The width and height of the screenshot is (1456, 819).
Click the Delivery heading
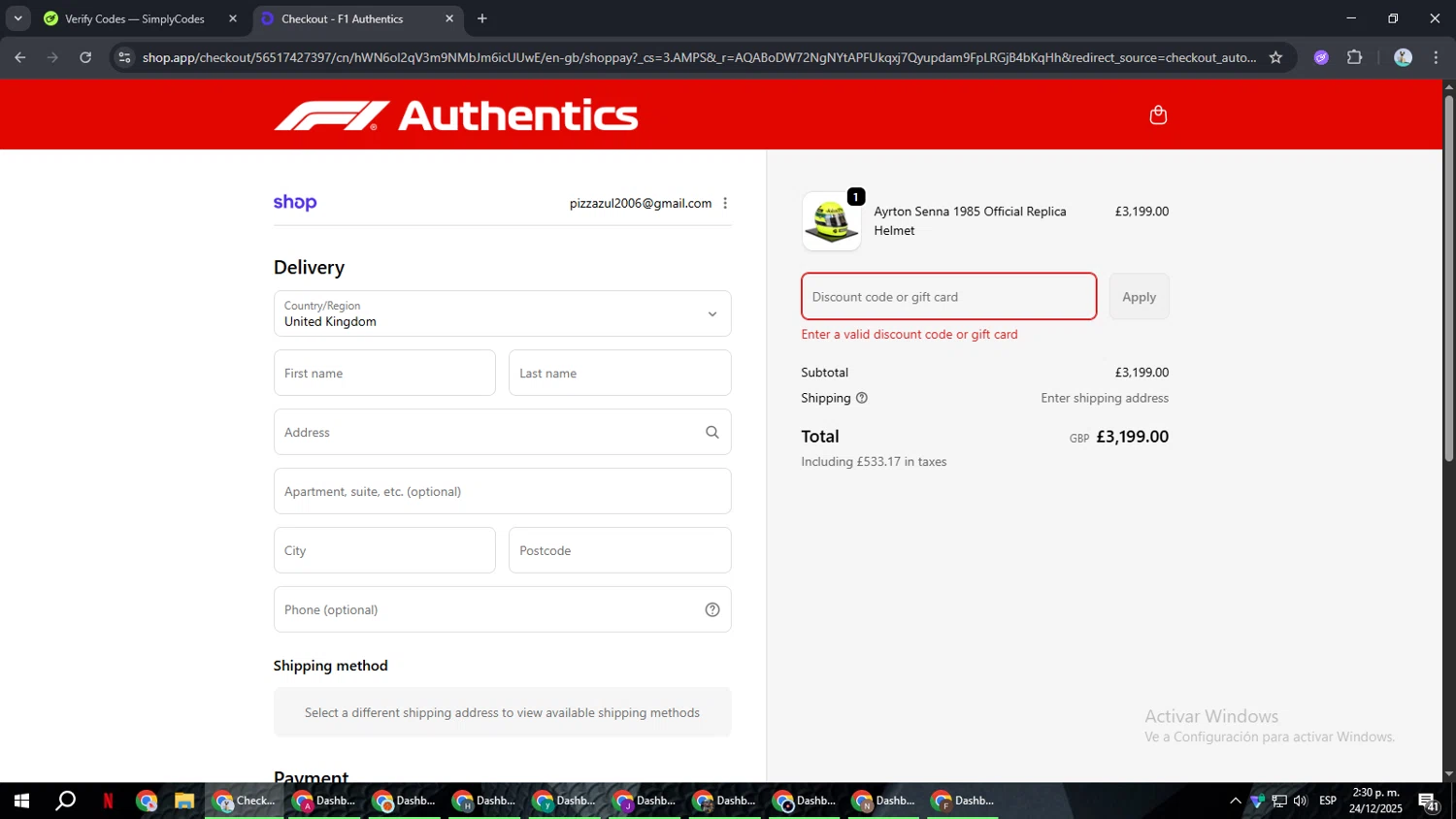point(309,267)
